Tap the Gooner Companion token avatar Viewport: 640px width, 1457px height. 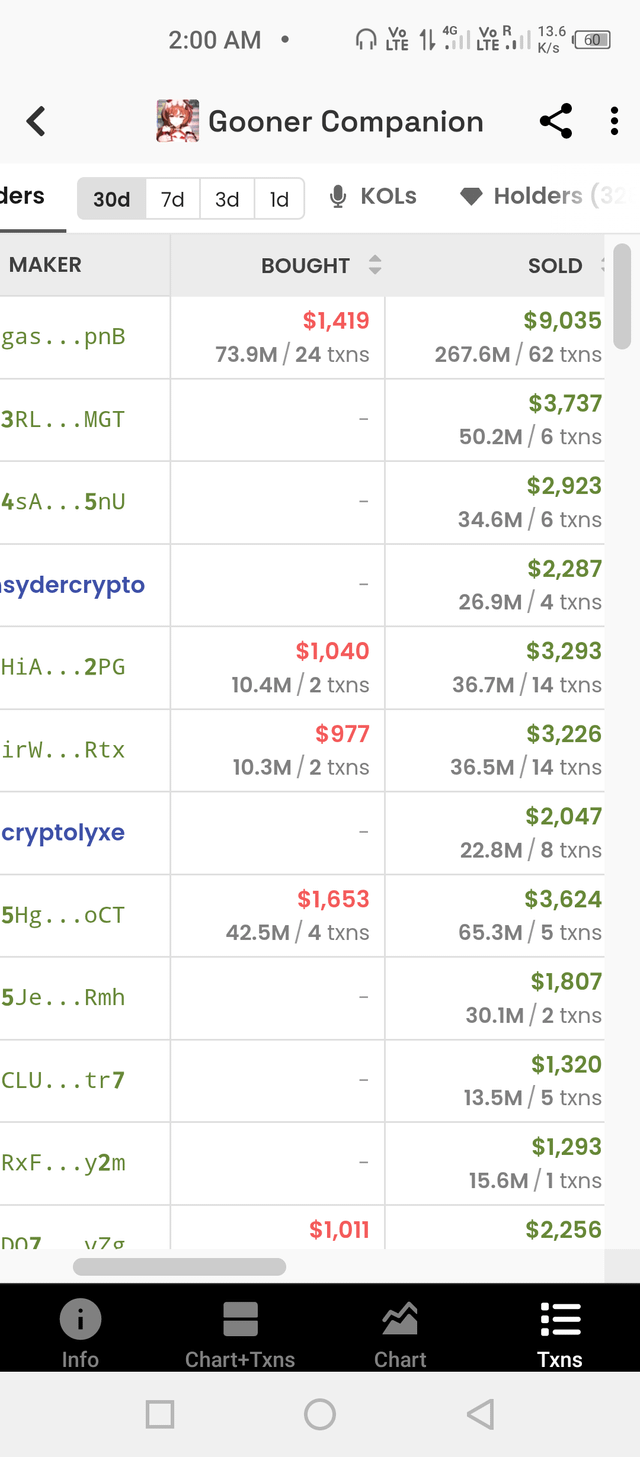point(178,122)
